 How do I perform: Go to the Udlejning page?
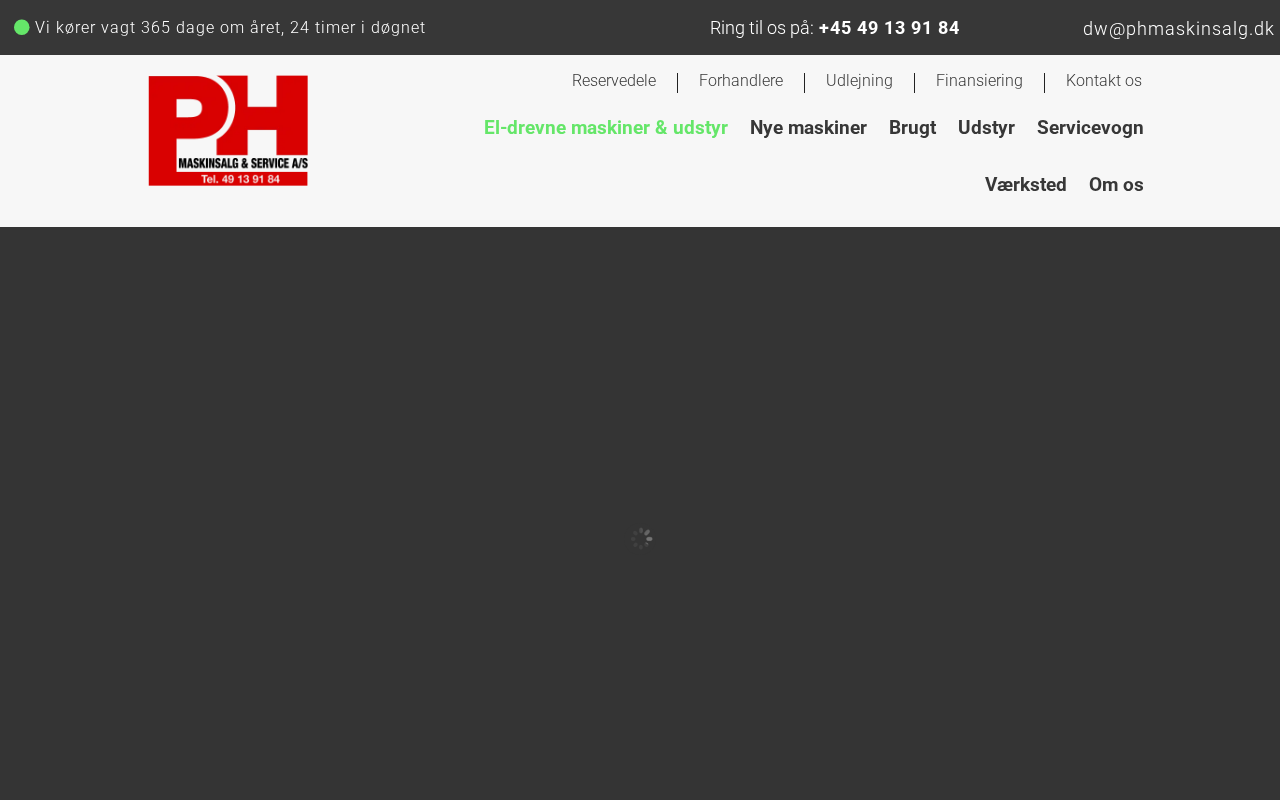(x=859, y=81)
